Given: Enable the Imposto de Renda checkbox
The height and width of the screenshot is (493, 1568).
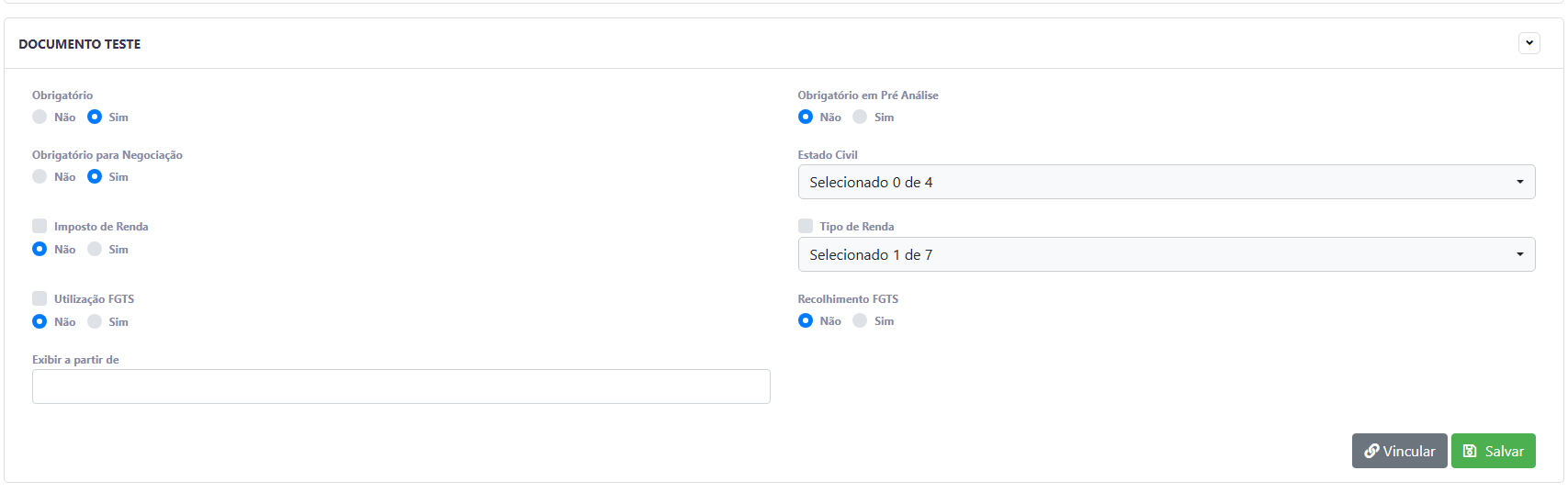Looking at the screenshot, I should (39, 226).
